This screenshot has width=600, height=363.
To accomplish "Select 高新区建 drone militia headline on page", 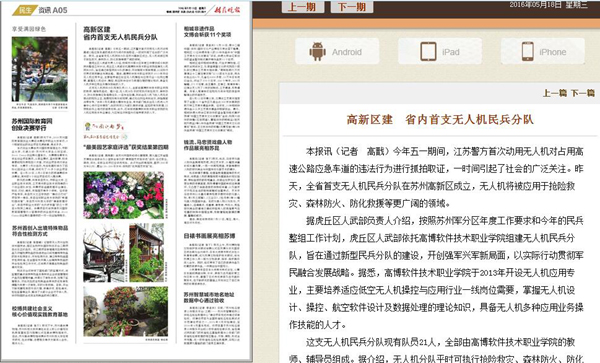I will point(121,33).
